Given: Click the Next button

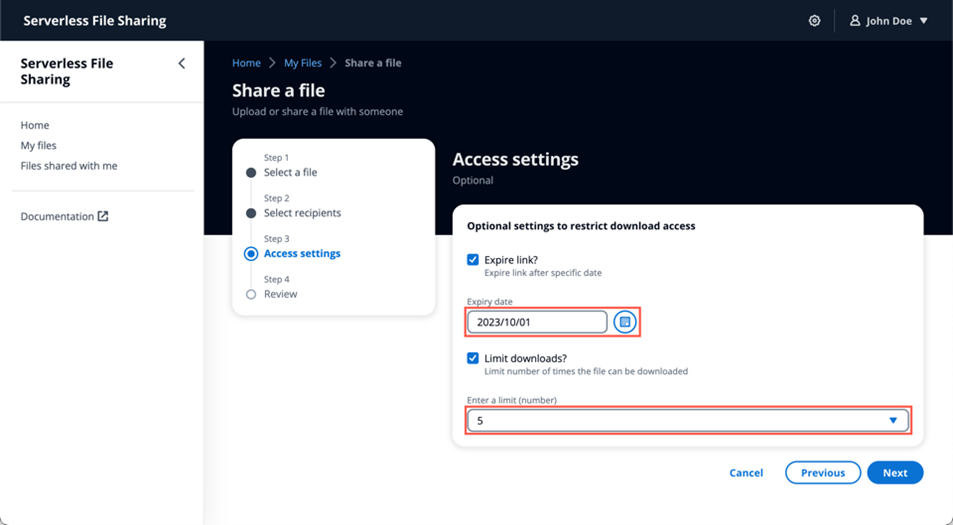Looking at the screenshot, I should click(x=895, y=473).
